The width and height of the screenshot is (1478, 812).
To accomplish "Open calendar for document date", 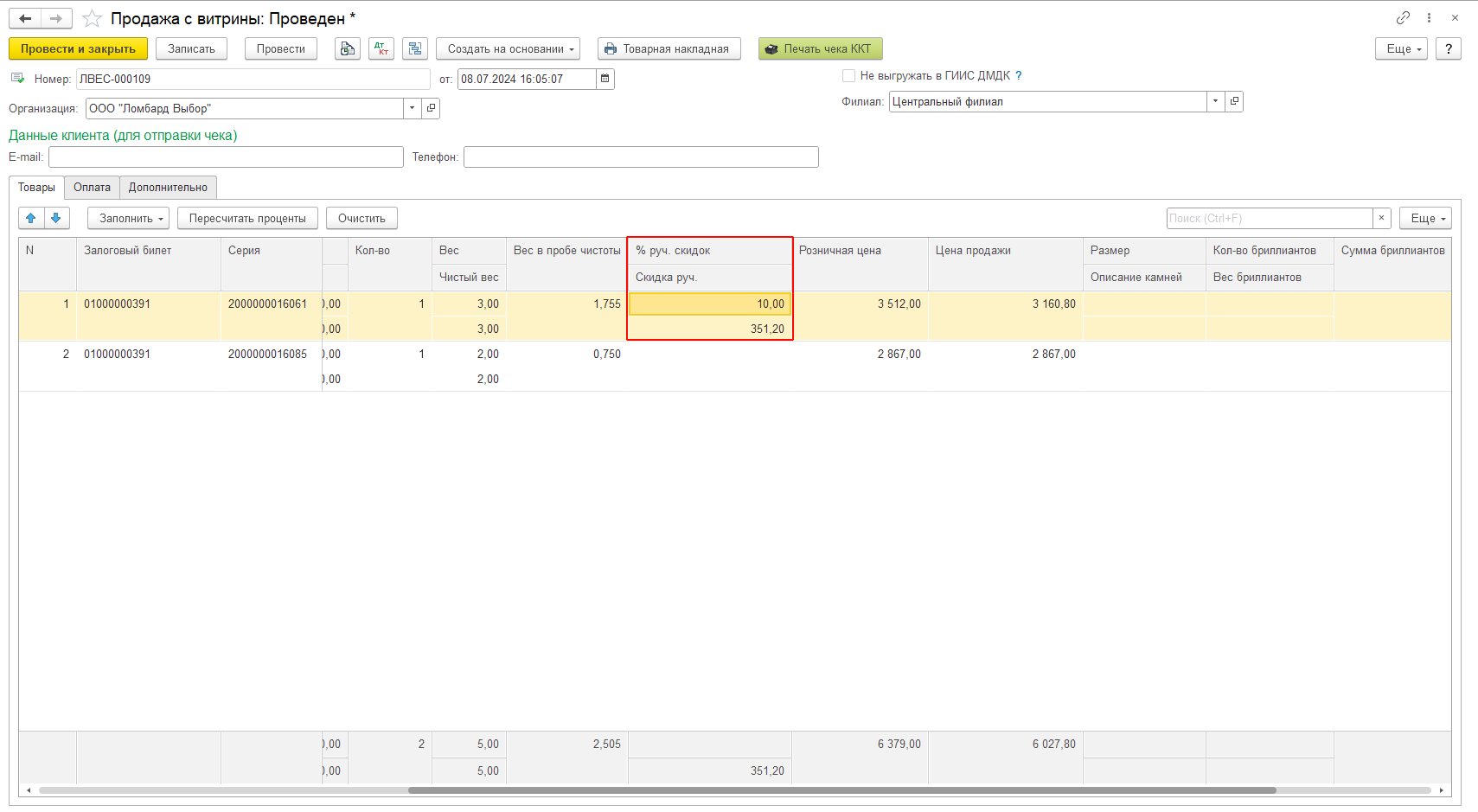I will click(x=605, y=79).
